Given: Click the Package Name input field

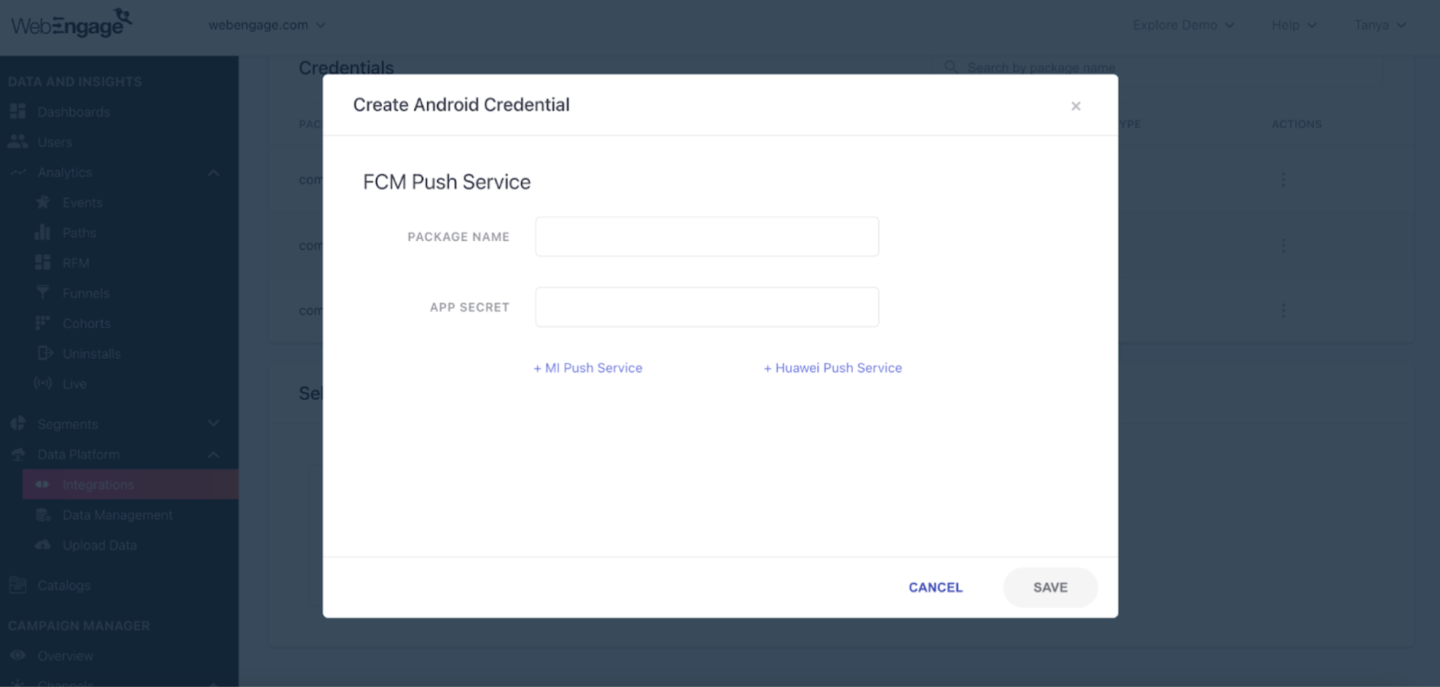Looking at the screenshot, I should pyautogui.click(x=707, y=237).
